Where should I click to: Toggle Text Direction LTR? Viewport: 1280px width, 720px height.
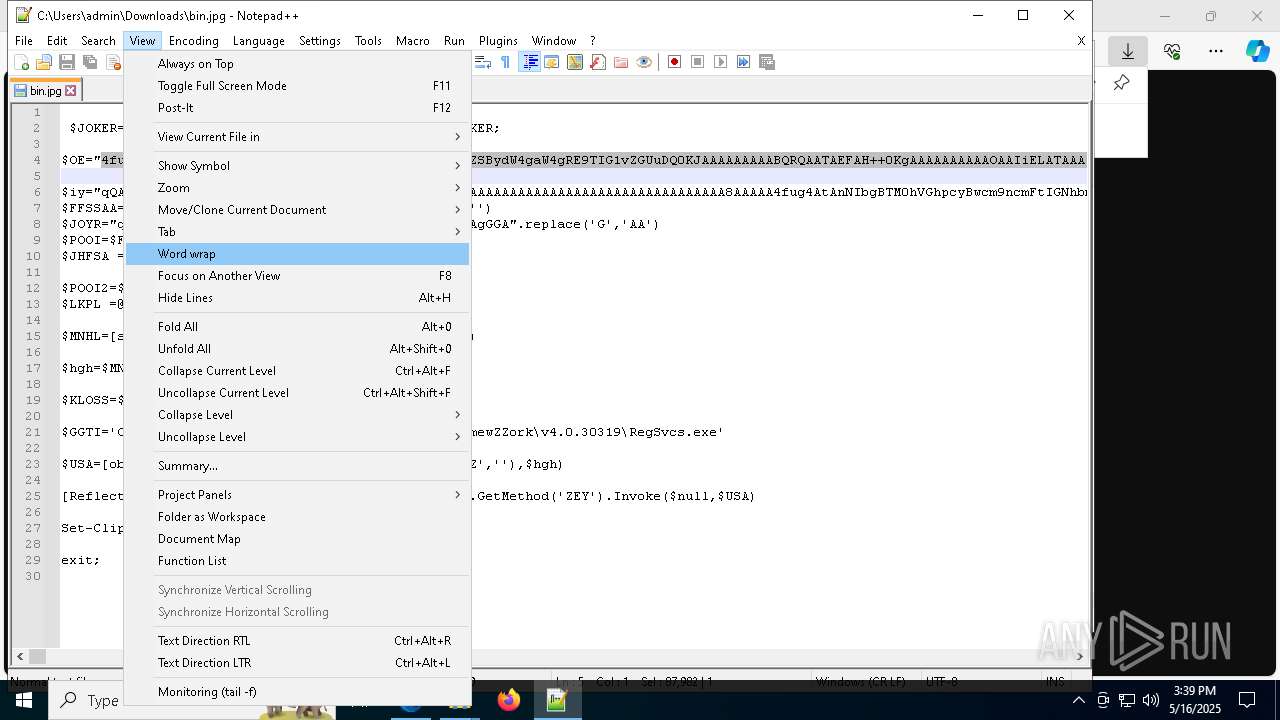pos(298,663)
